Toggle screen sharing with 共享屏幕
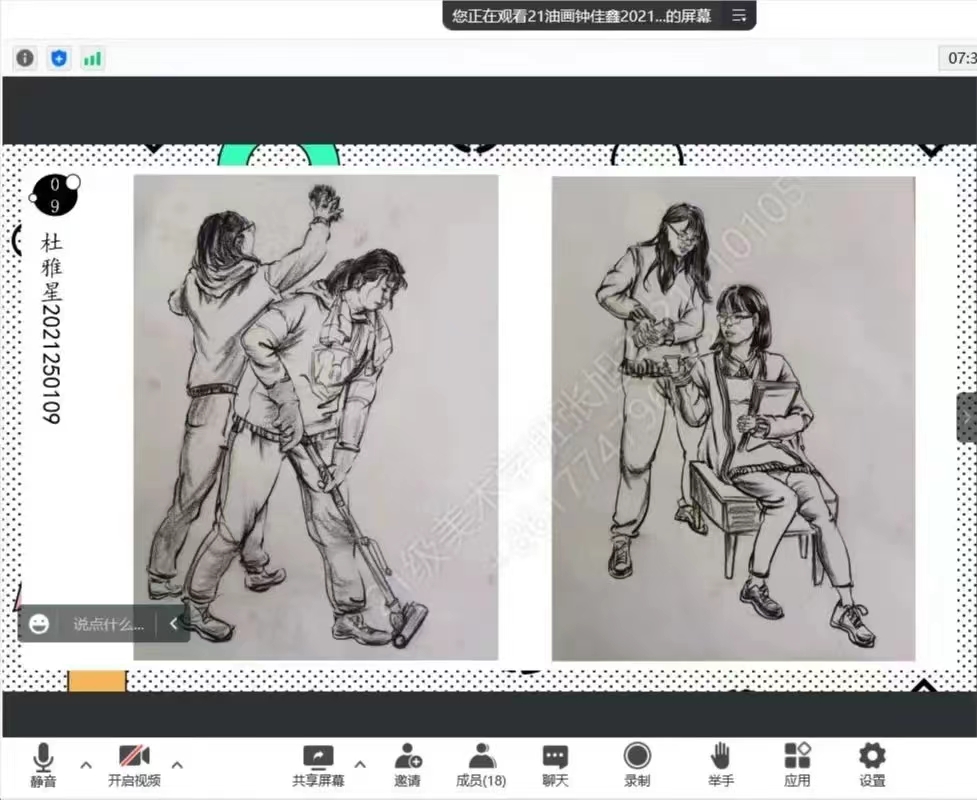Screen dimensions: 977x800 click(317, 764)
